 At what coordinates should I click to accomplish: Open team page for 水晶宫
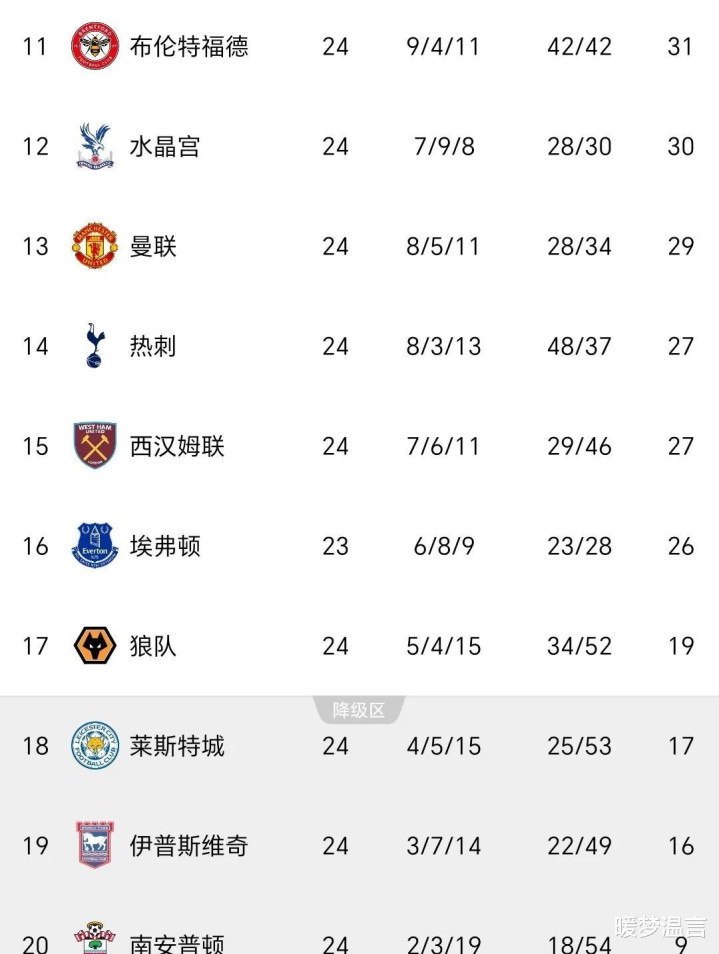click(x=165, y=146)
